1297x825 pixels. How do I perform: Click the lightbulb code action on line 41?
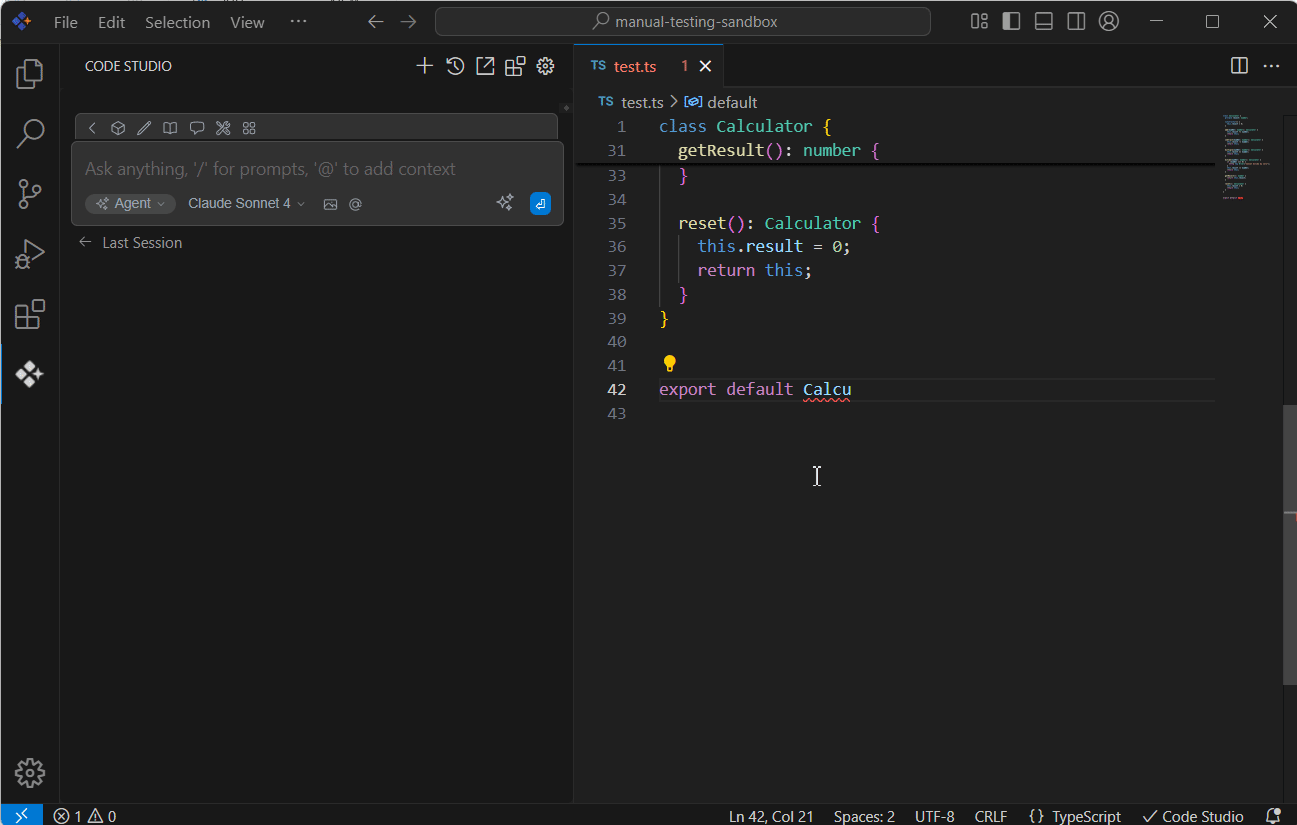point(670,364)
